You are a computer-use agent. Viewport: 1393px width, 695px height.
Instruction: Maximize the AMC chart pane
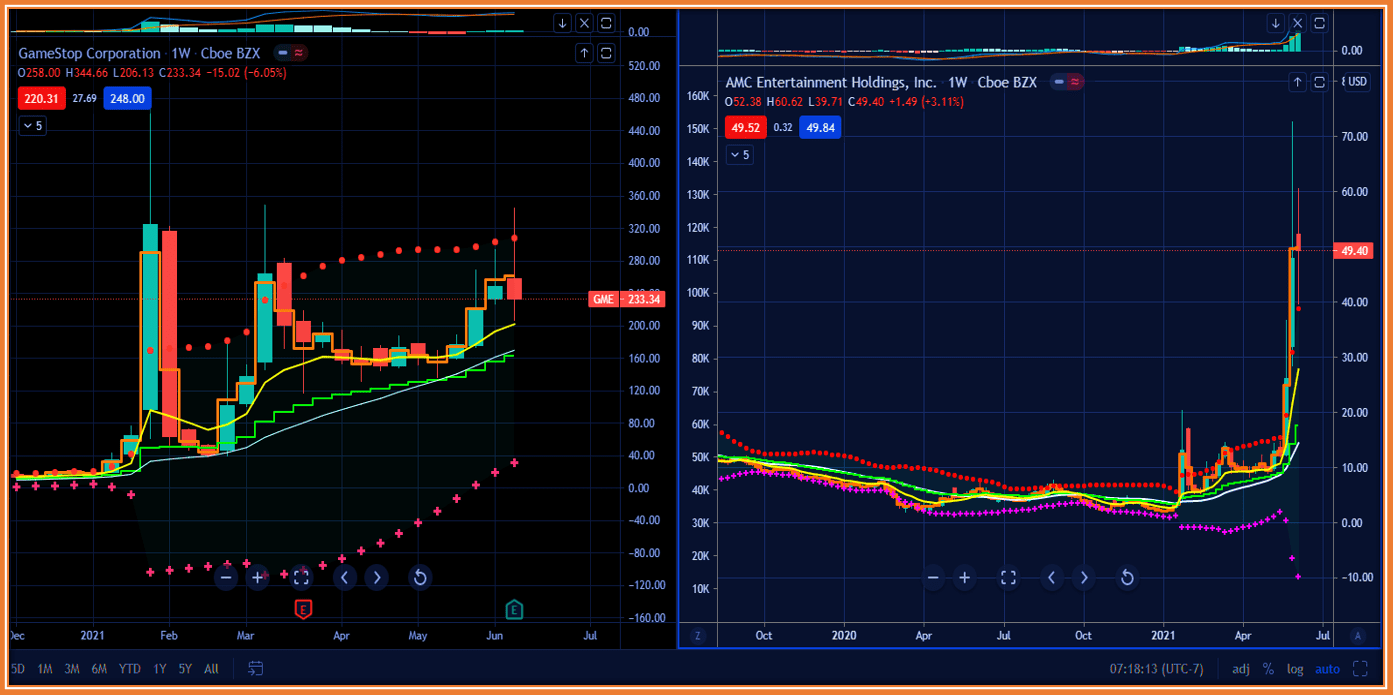coord(1320,82)
